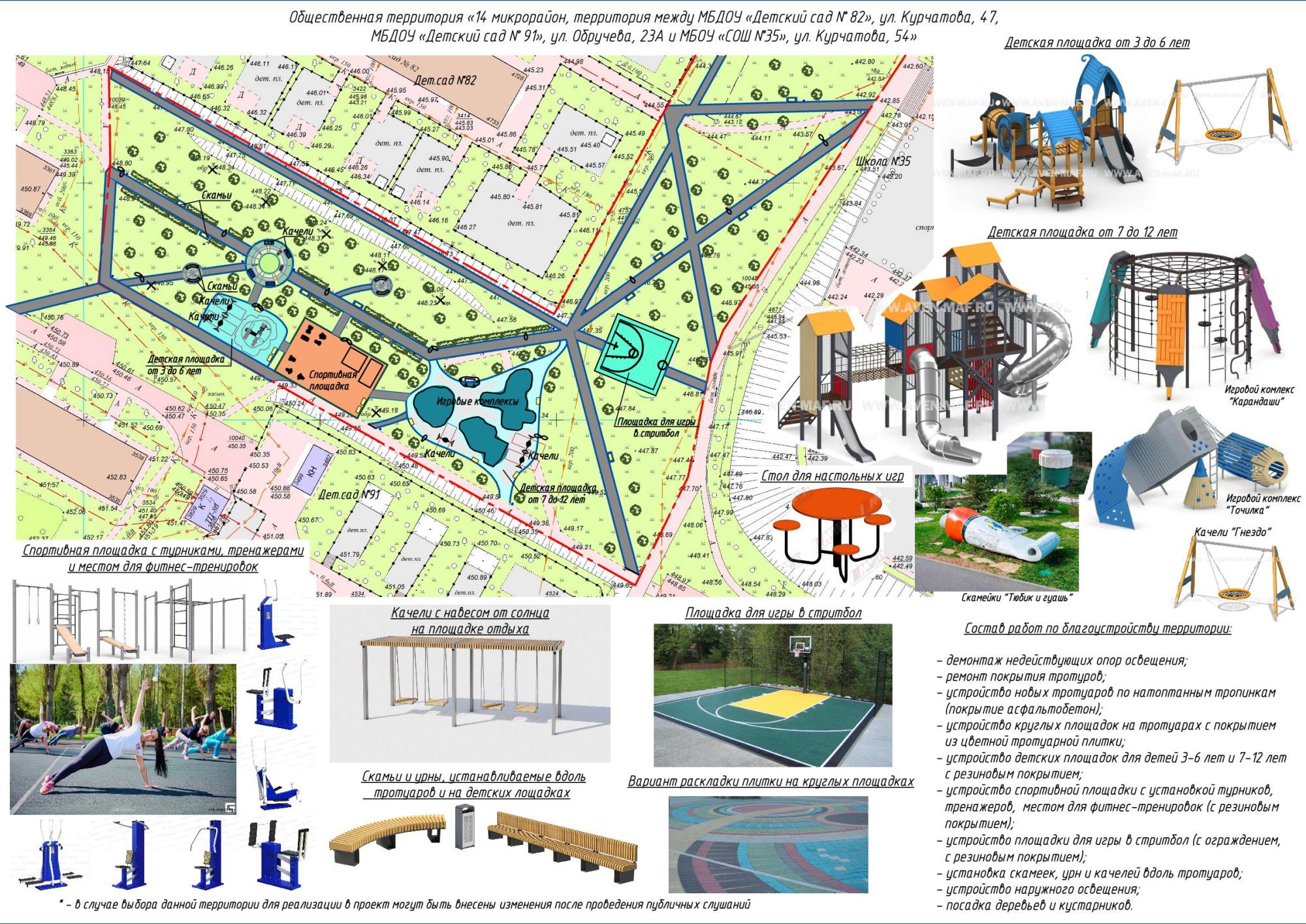This screenshot has width=1306, height=924.
Task: Click the footnote starting "в случае выбора данной территории"
Action: tap(404, 904)
